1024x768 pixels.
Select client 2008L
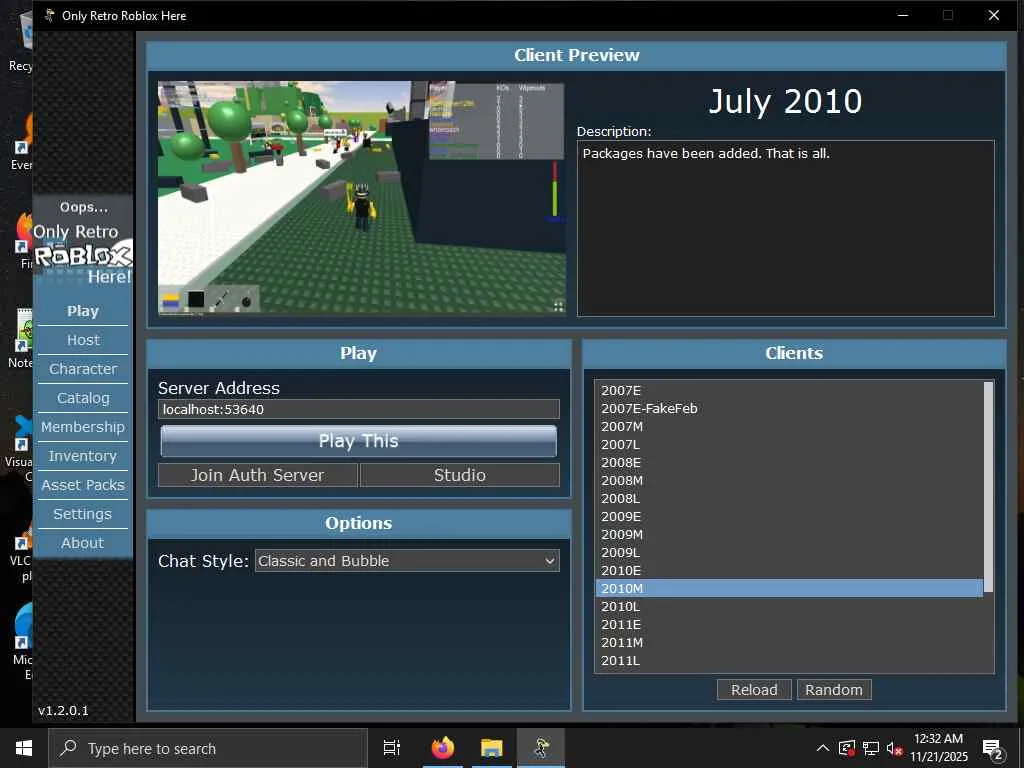[789, 498]
